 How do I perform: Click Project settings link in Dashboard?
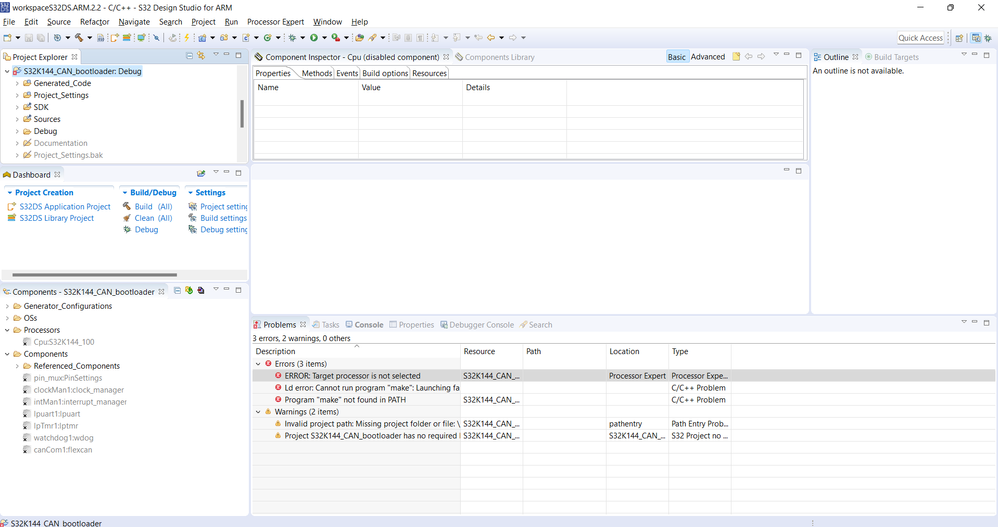point(223,206)
